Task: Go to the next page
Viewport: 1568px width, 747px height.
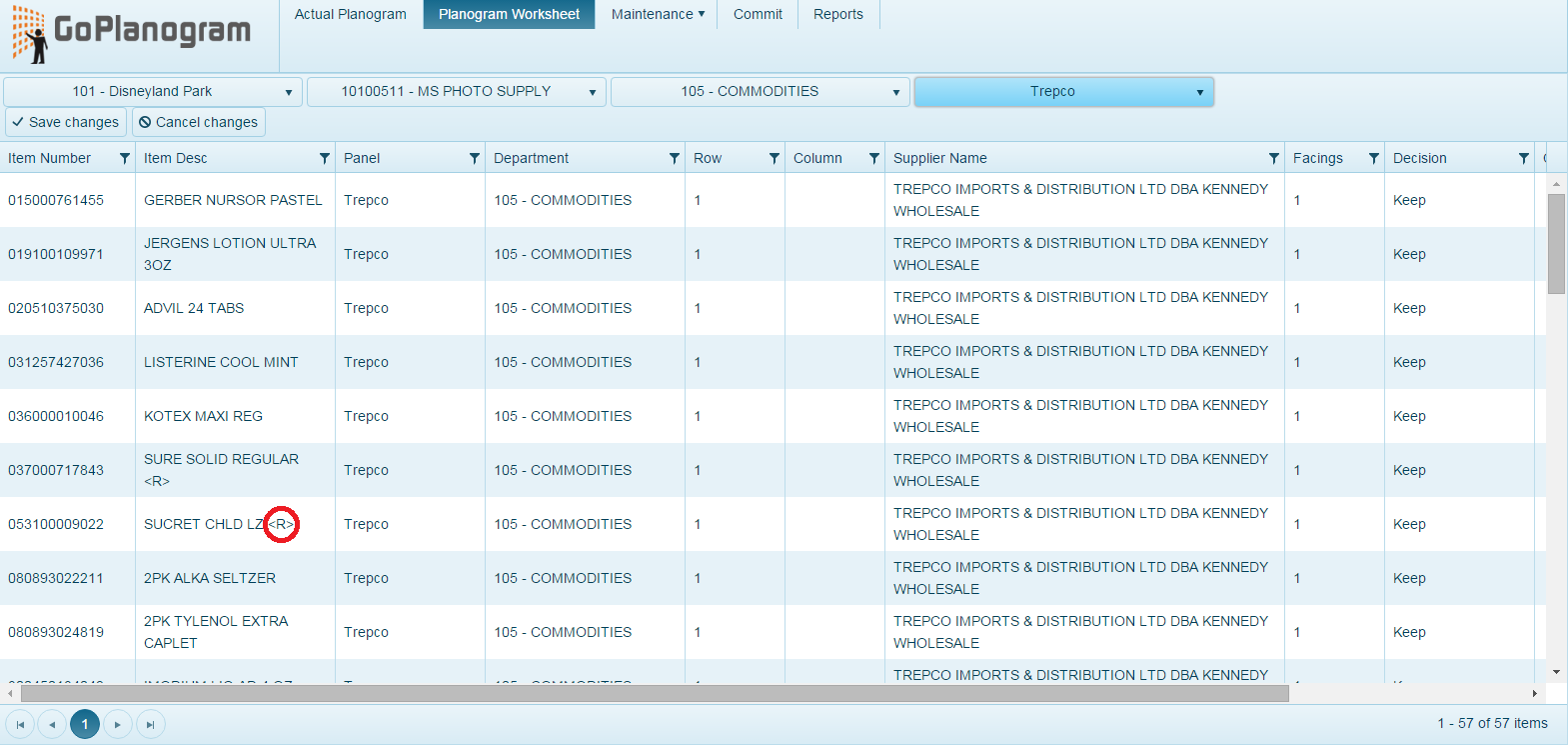Action: click(118, 724)
